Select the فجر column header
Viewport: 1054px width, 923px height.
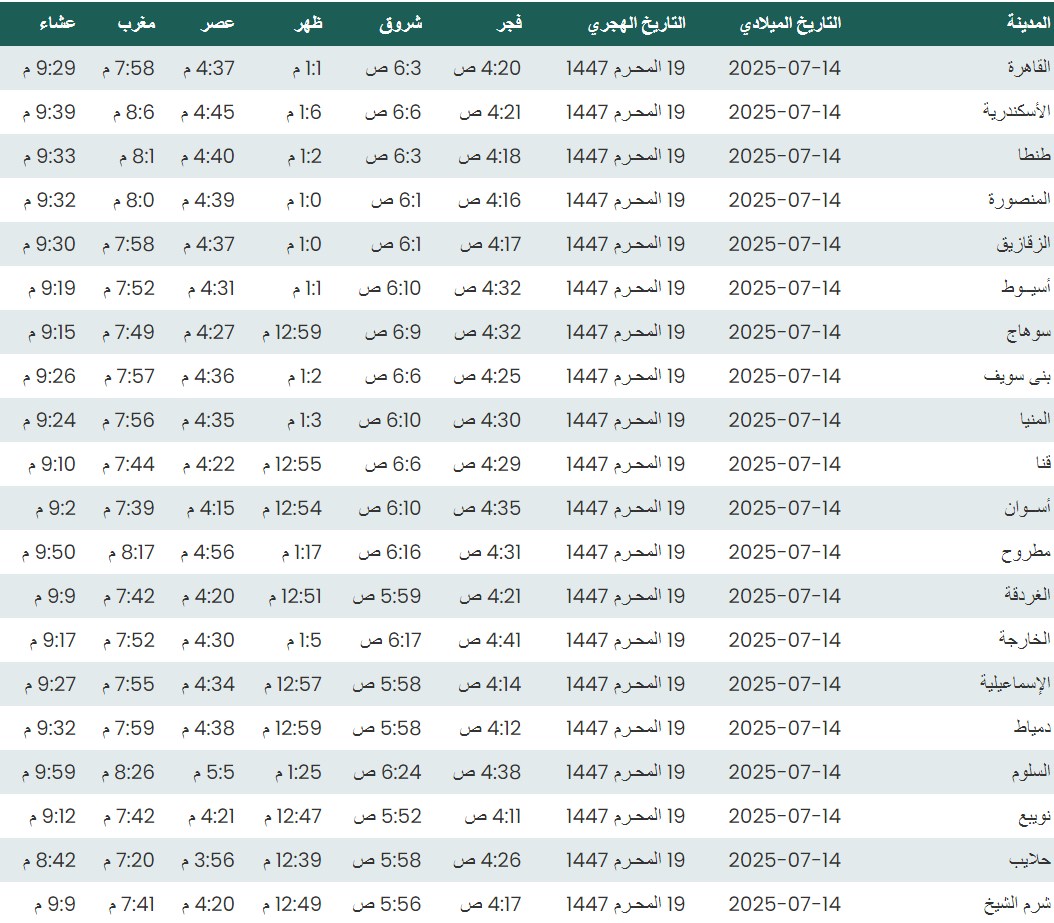click(x=510, y=23)
